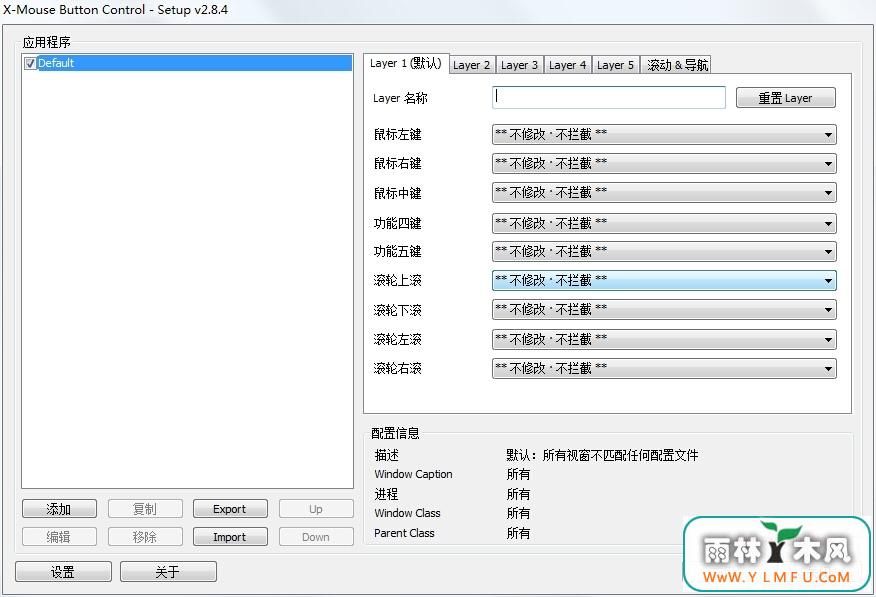
Task: Expand the 功能五键 dropdown
Action: pyautogui.click(x=664, y=251)
